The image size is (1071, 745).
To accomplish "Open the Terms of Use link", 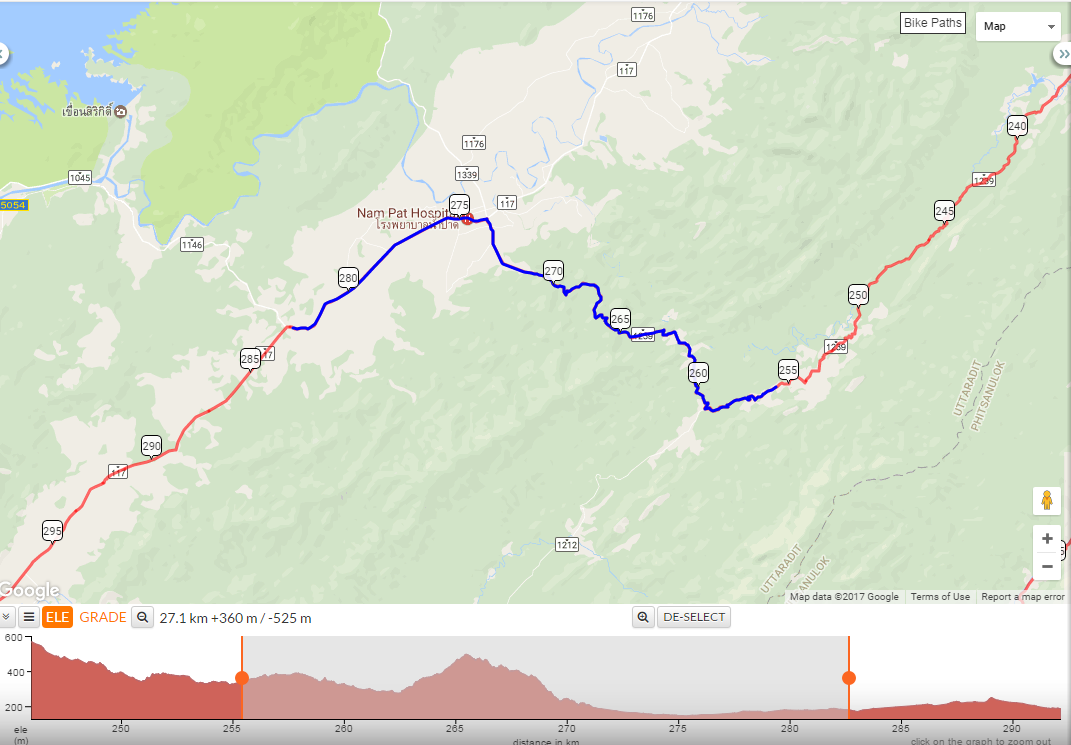I will coord(940,597).
